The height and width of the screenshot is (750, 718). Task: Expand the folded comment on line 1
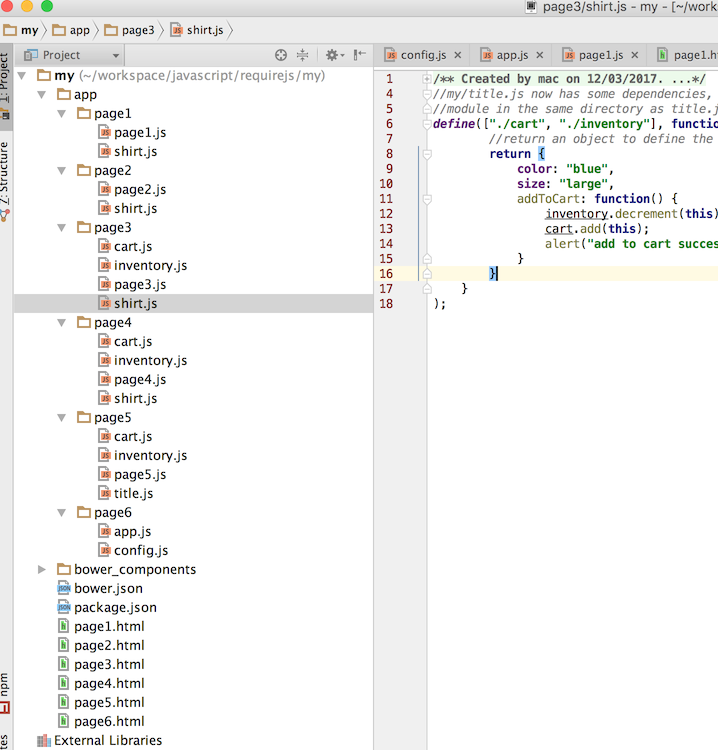(x=427, y=79)
